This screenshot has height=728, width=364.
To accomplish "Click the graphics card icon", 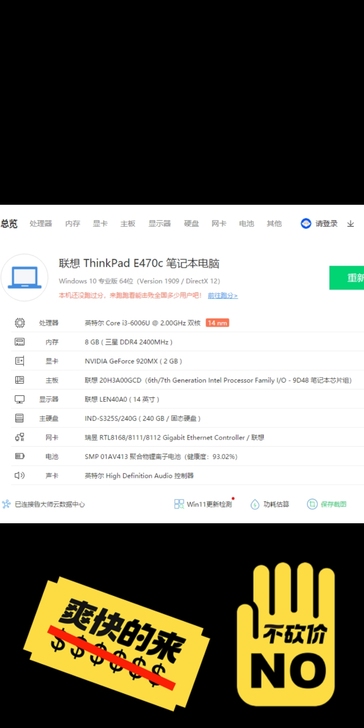I will [20, 361].
